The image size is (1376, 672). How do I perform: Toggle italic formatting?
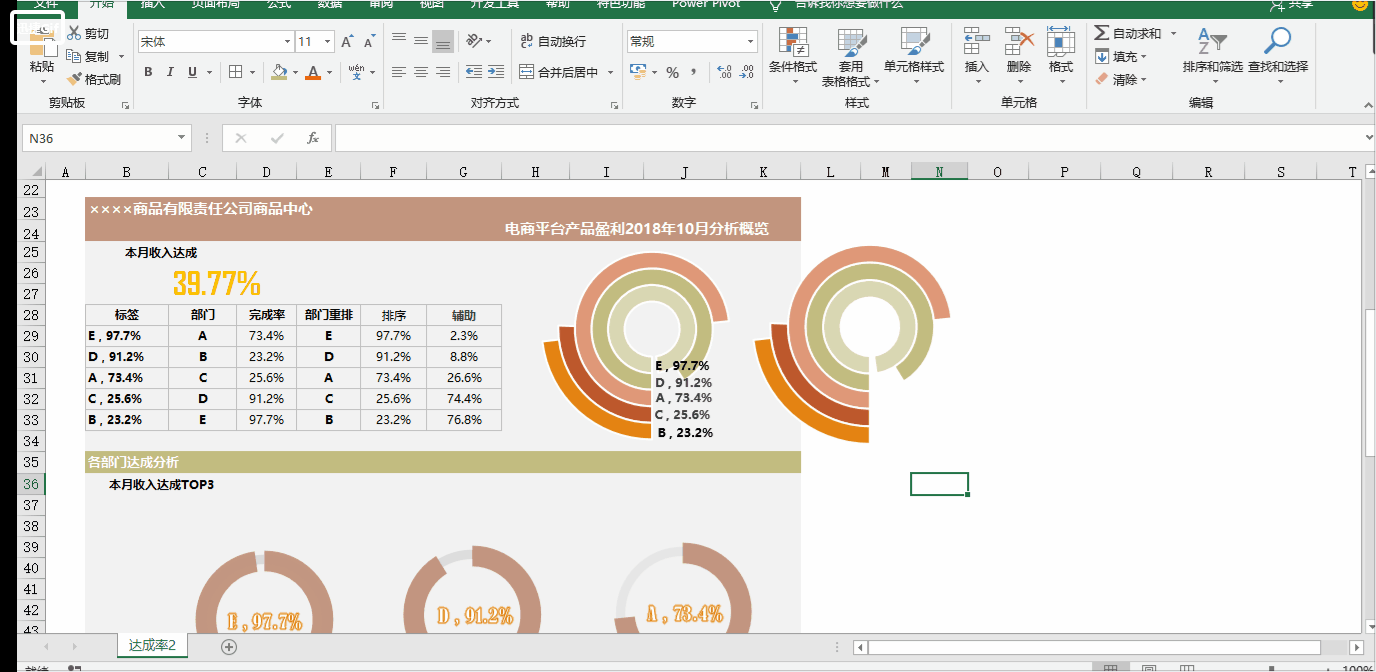(170, 72)
